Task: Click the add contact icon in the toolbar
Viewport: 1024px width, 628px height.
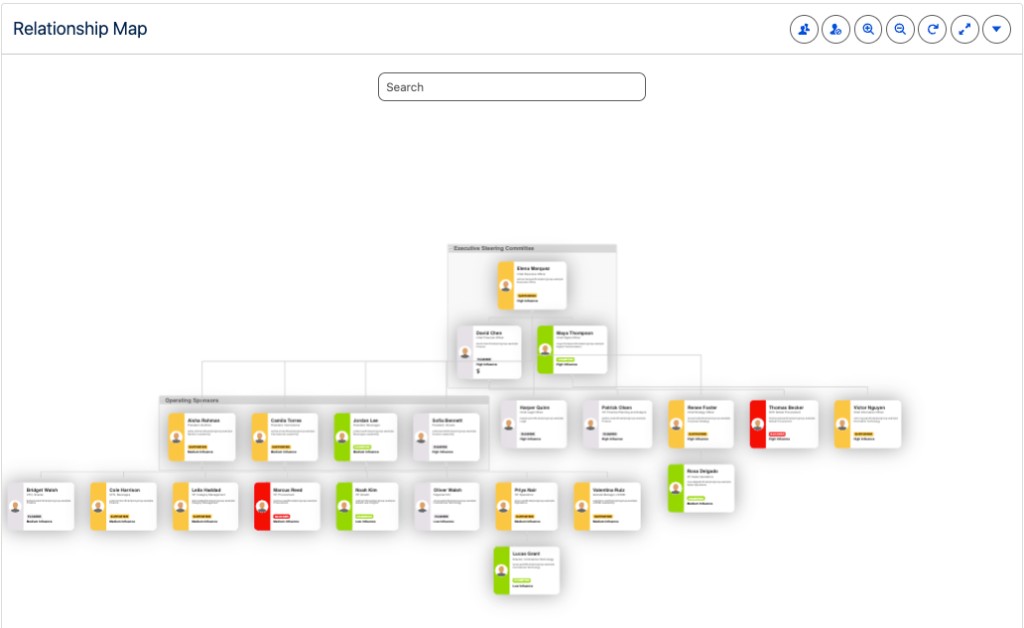Action: pos(804,29)
